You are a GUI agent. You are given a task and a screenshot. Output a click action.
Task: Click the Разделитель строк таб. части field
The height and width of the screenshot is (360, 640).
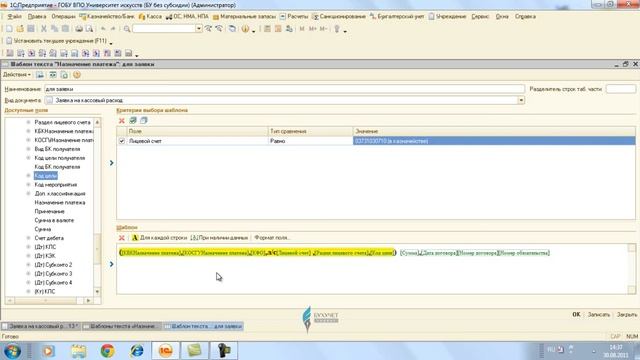point(620,89)
